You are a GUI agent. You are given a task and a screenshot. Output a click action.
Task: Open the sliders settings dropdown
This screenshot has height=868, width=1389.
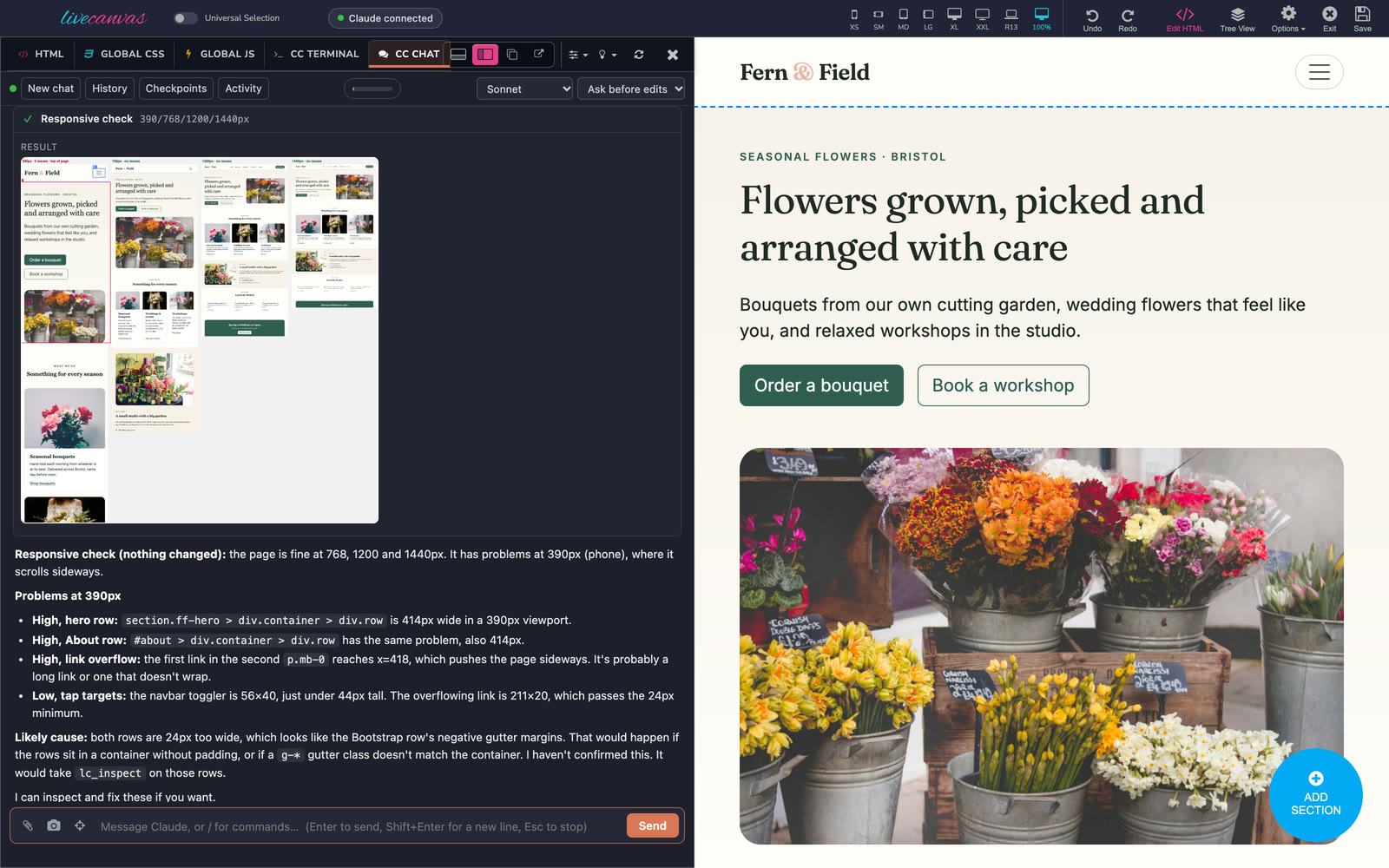[x=578, y=55]
